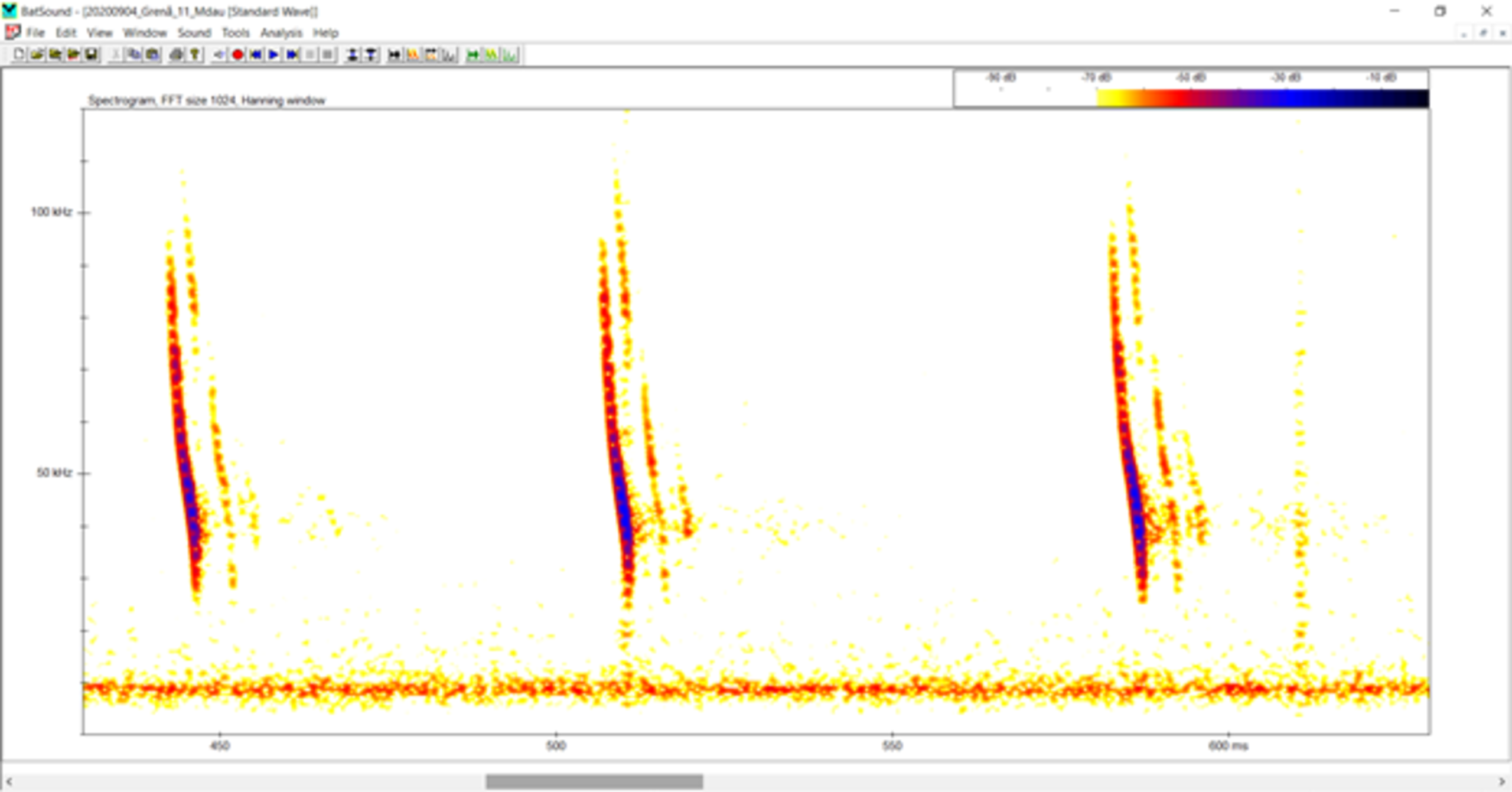Click the first green analysis icon
Screen dimensions: 1512x792
tap(472, 55)
